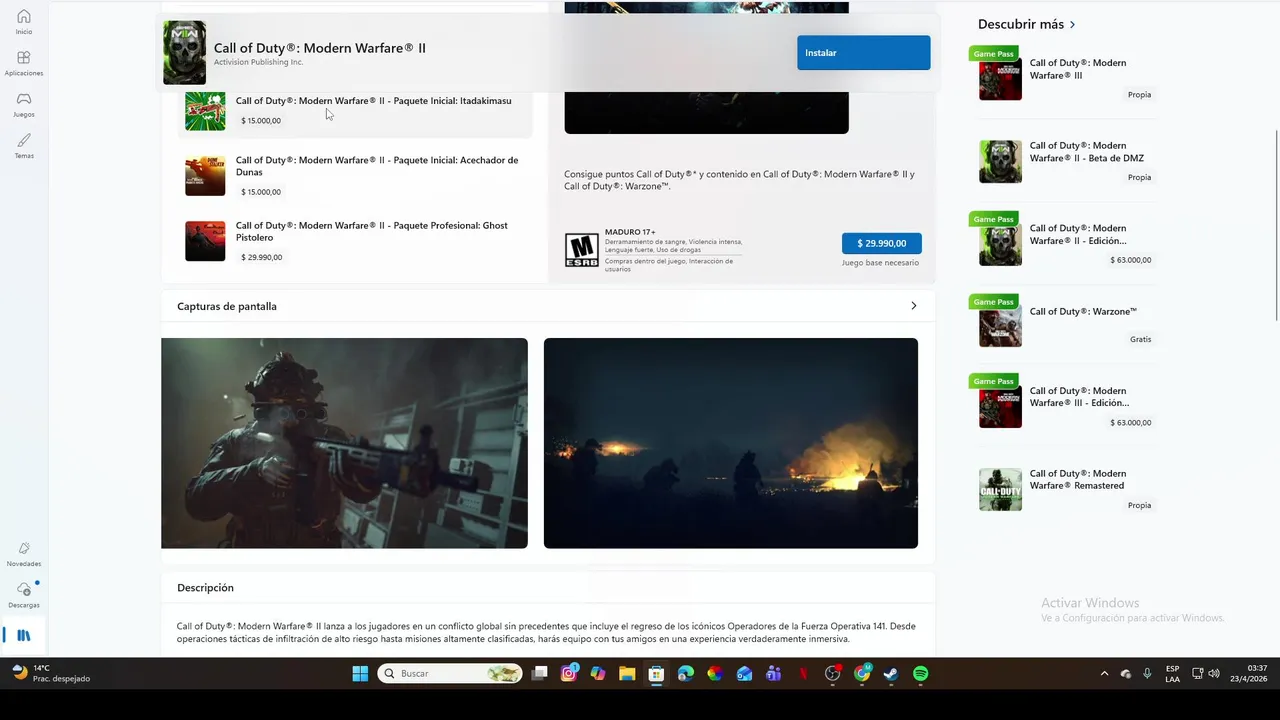Open Spotify from the taskbar

(920, 674)
